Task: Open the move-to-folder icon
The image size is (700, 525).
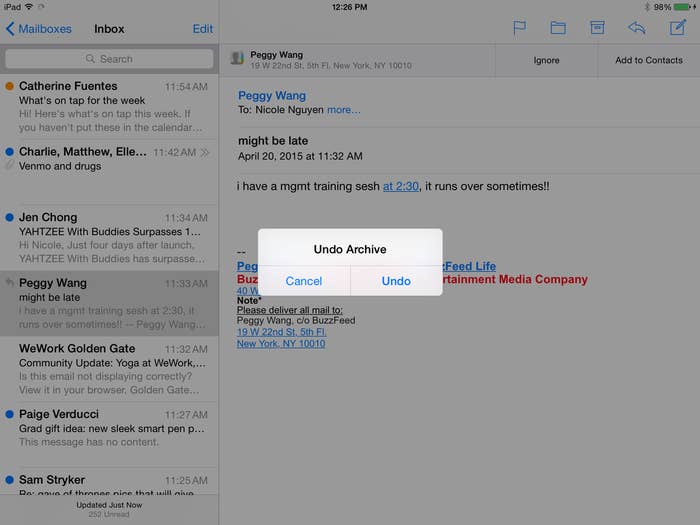Action: tap(558, 28)
